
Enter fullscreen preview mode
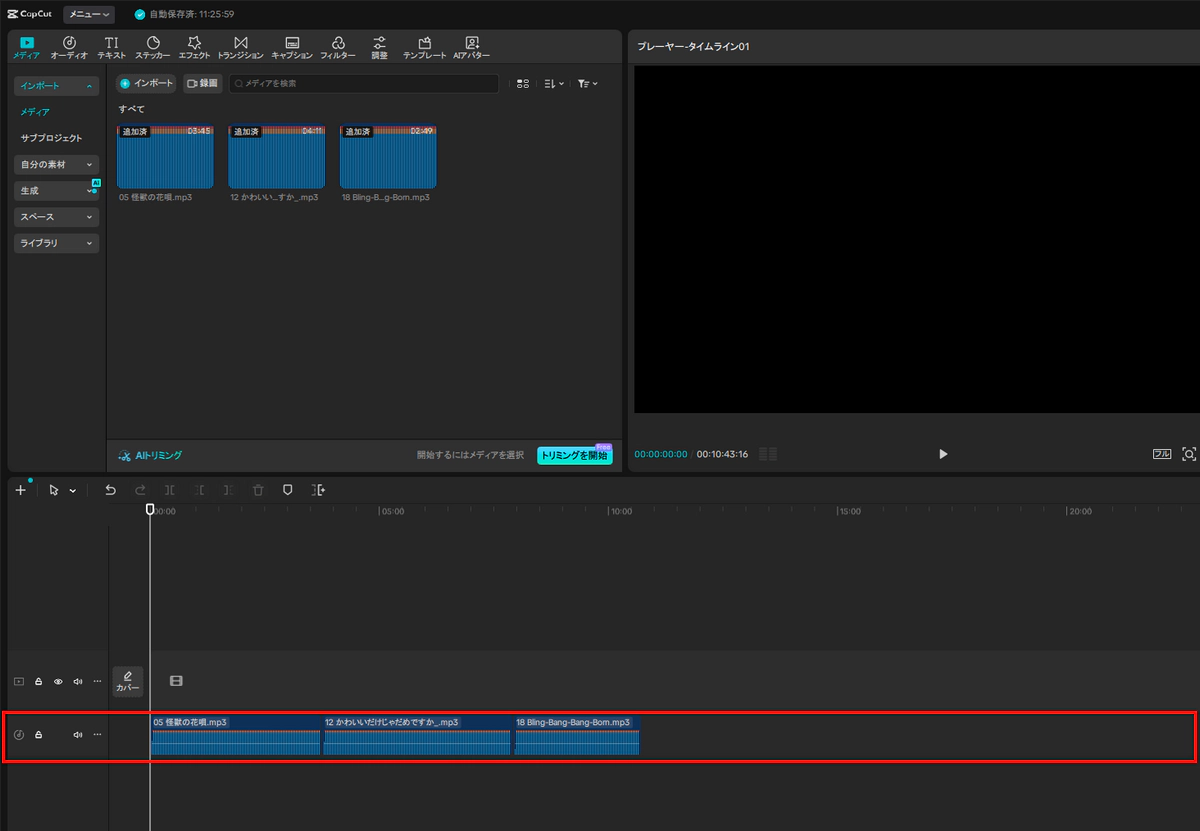(1189, 454)
